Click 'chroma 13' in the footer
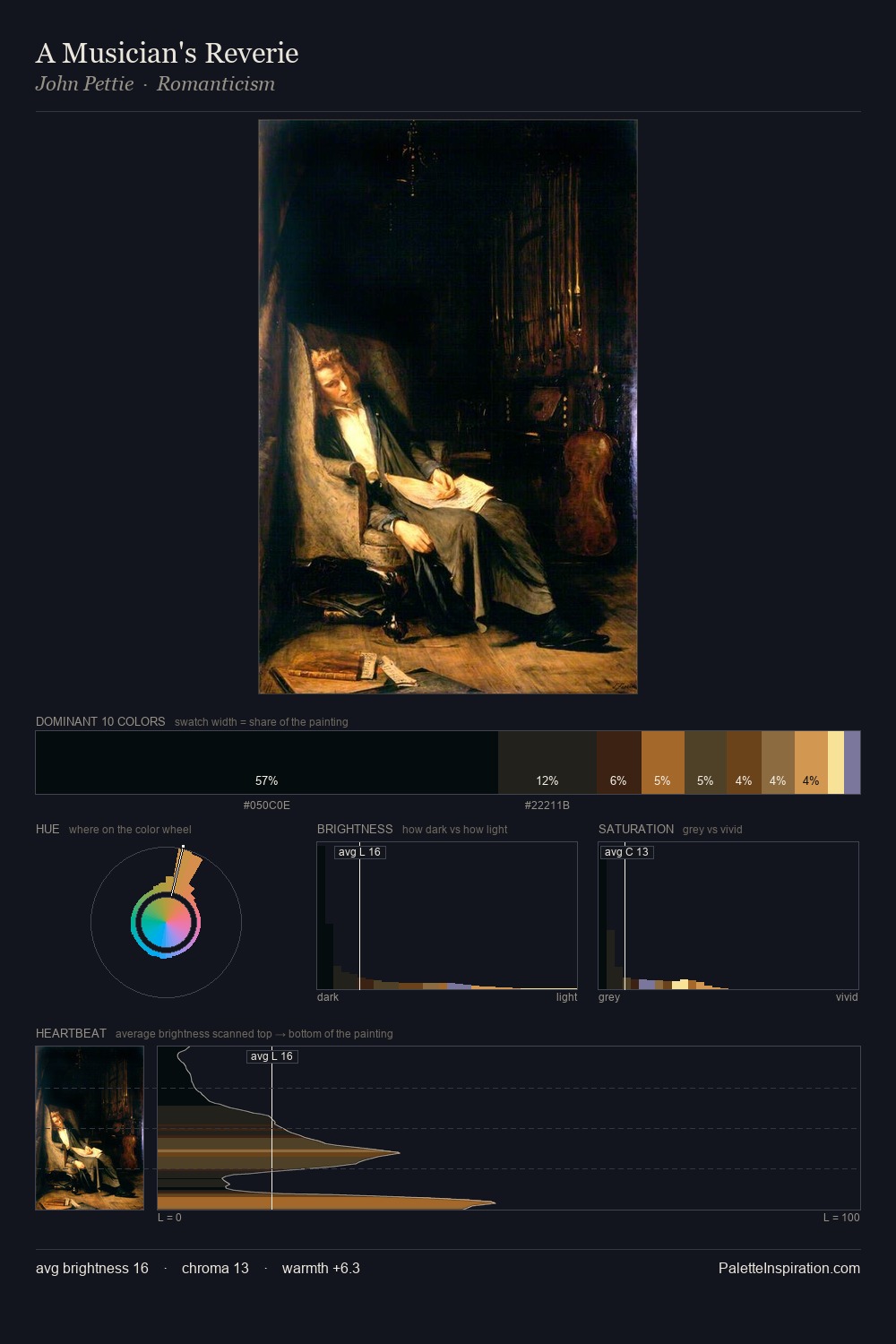 coord(215,1268)
